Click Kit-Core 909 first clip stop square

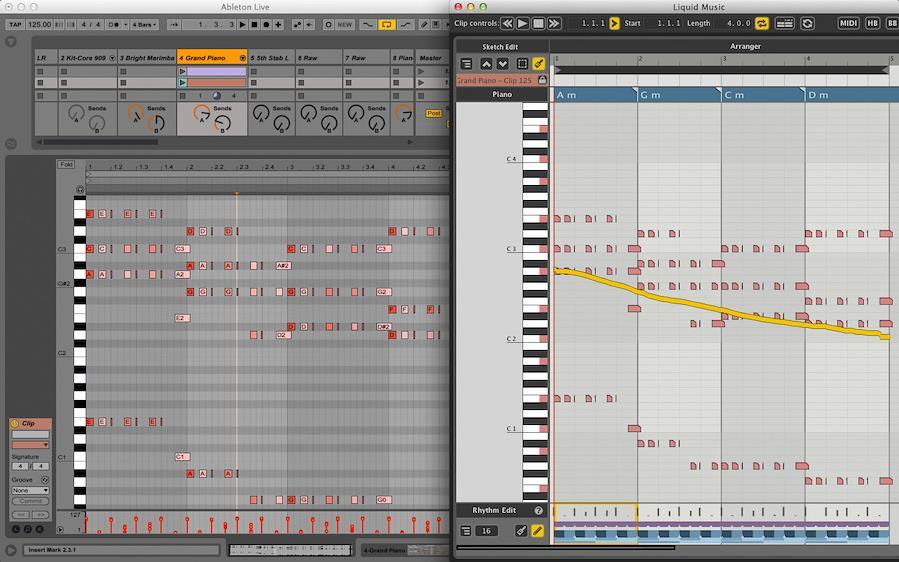64,72
